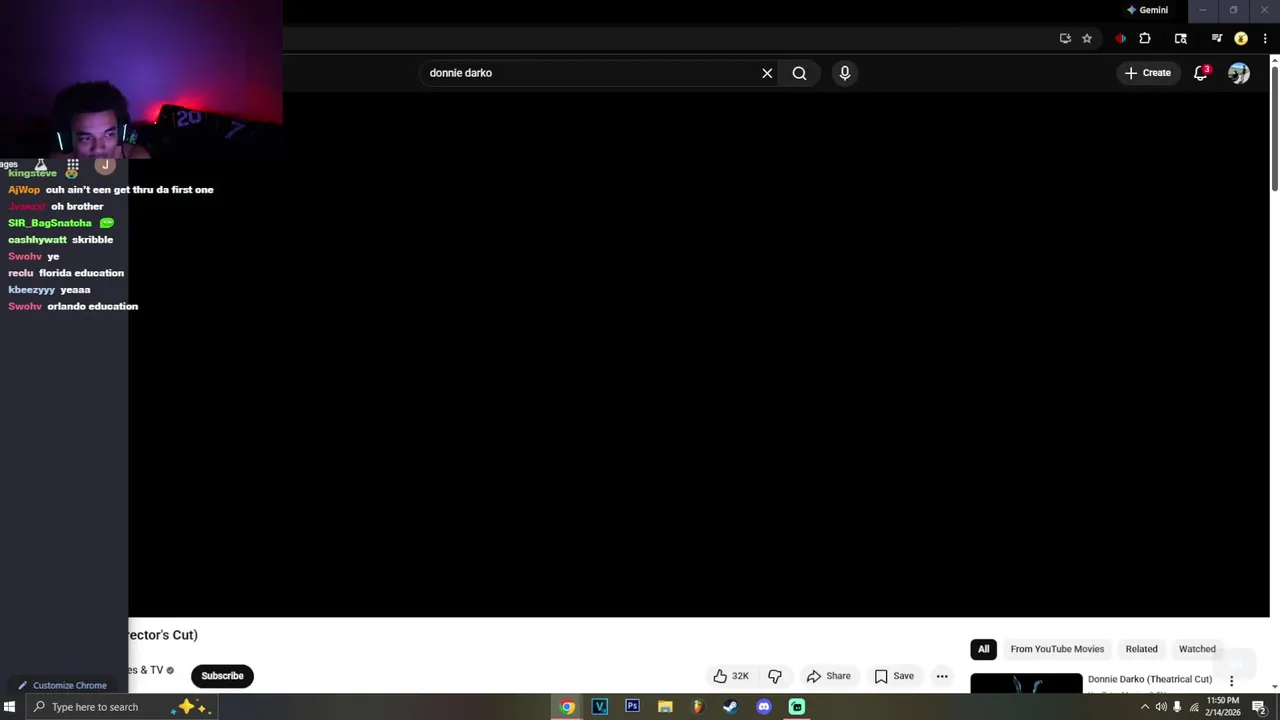Open options menu for Theatrical Cut video
The image size is (1280, 720).
coord(1232,681)
